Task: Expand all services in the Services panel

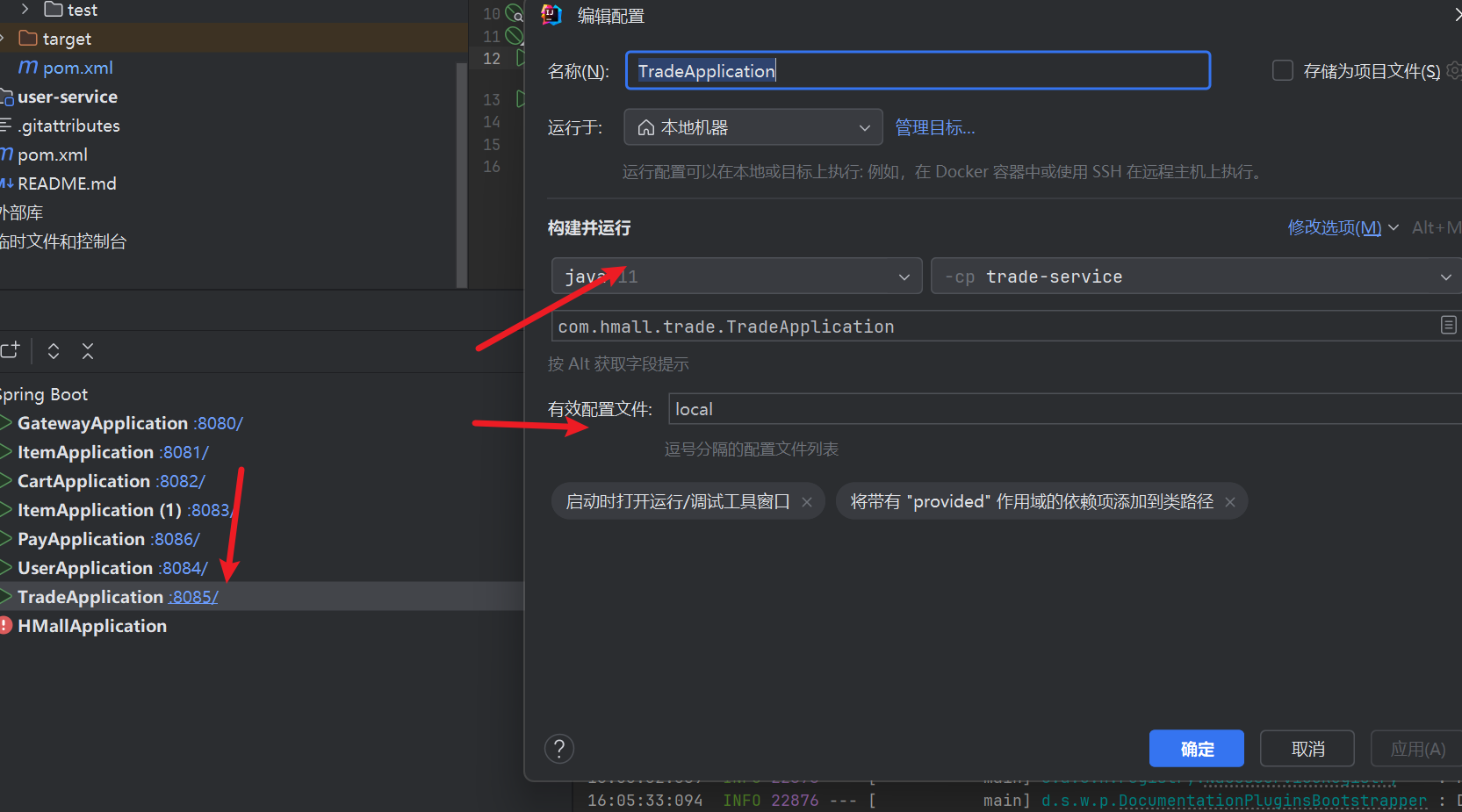Action: (54, 351)
